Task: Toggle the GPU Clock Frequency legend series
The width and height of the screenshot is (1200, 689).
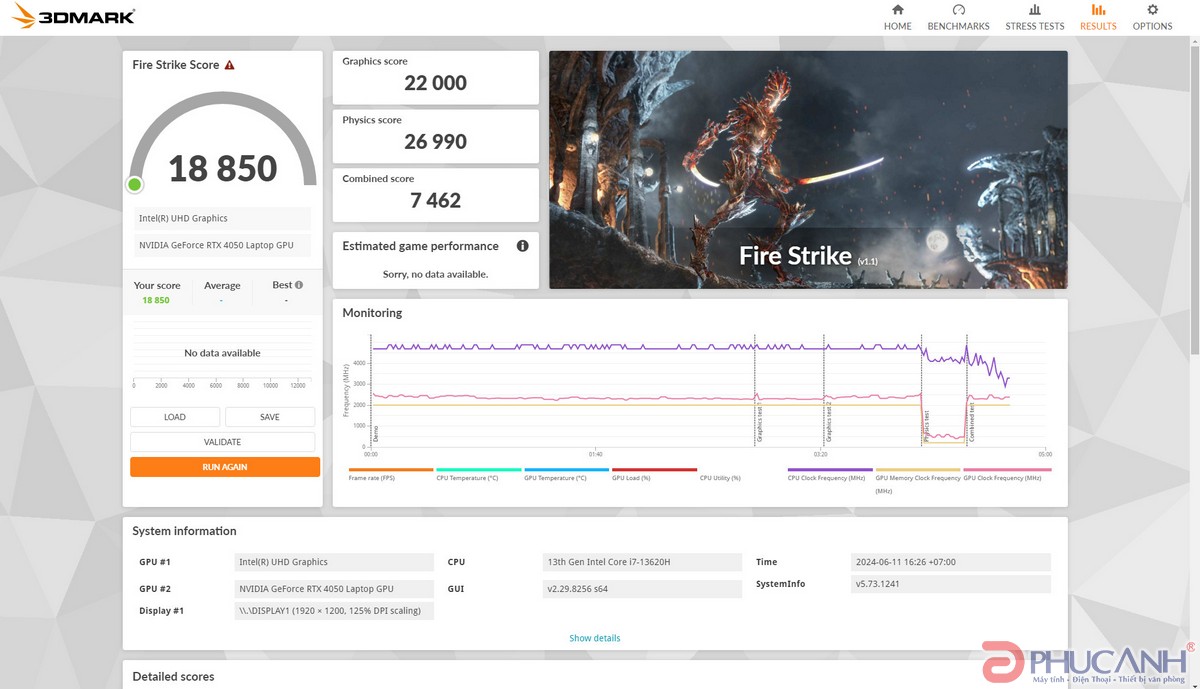Action: [1005, 474]
